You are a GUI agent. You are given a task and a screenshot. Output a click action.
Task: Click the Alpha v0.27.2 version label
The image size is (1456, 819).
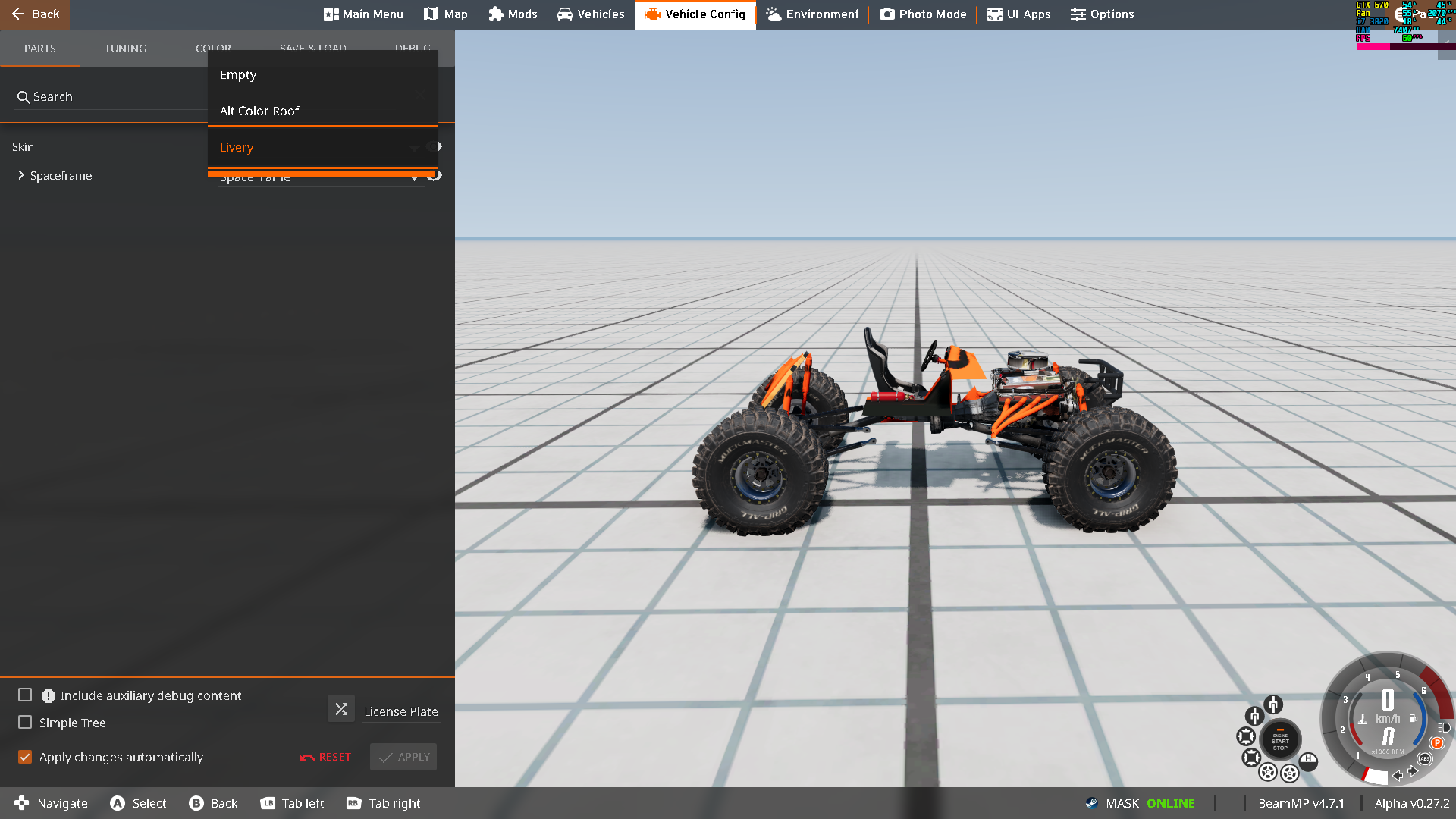pyautogui.click(x=1411, y=803)
